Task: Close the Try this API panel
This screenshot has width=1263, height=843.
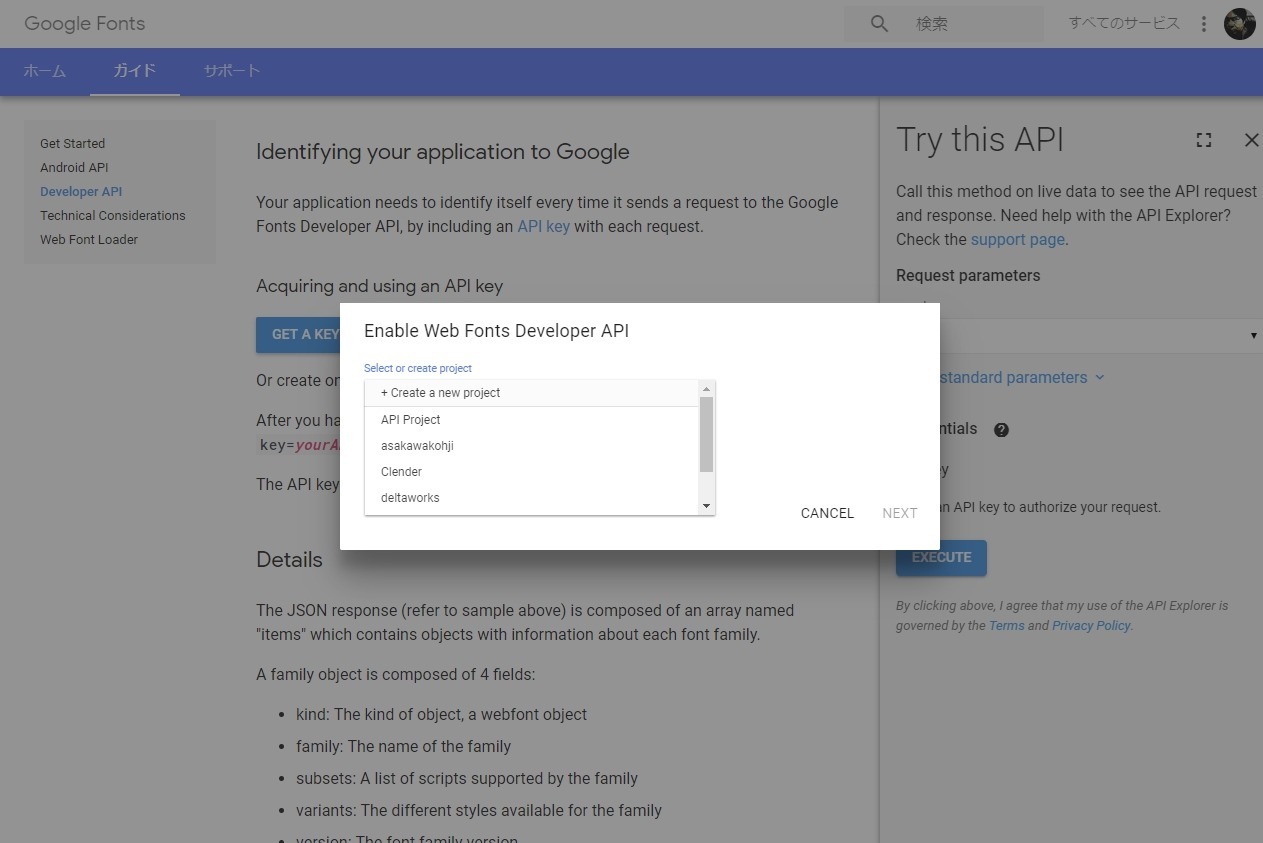Action: click(1251, 140)
